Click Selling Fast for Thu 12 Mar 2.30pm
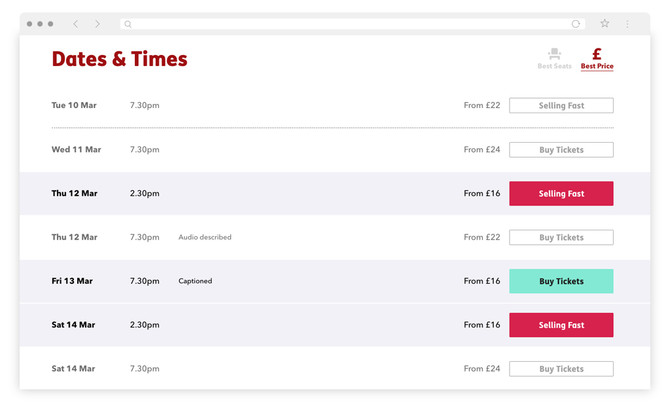This screenshot has width=670, height=408. tap(561, 194)
